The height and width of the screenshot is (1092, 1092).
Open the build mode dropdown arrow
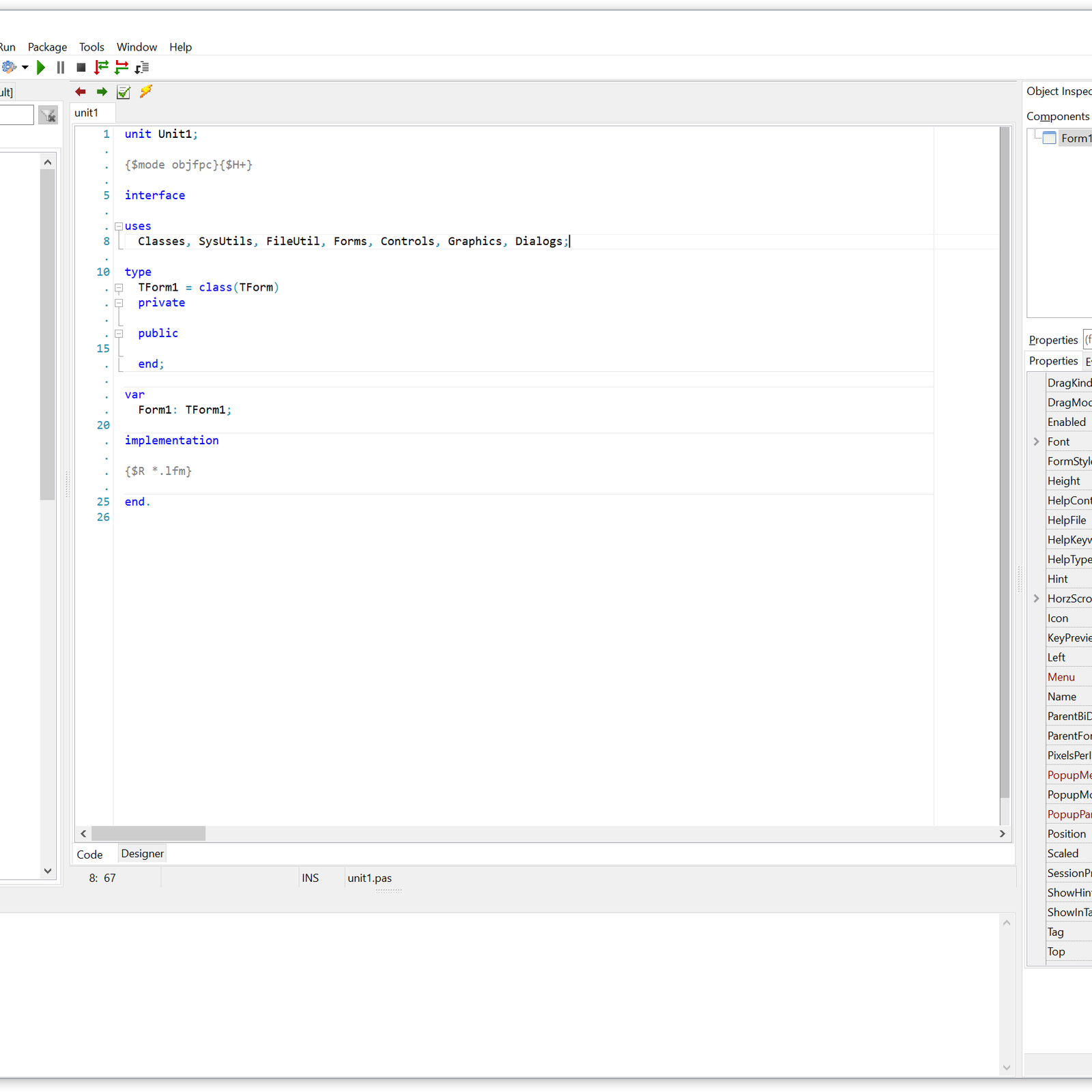(25, 68)
